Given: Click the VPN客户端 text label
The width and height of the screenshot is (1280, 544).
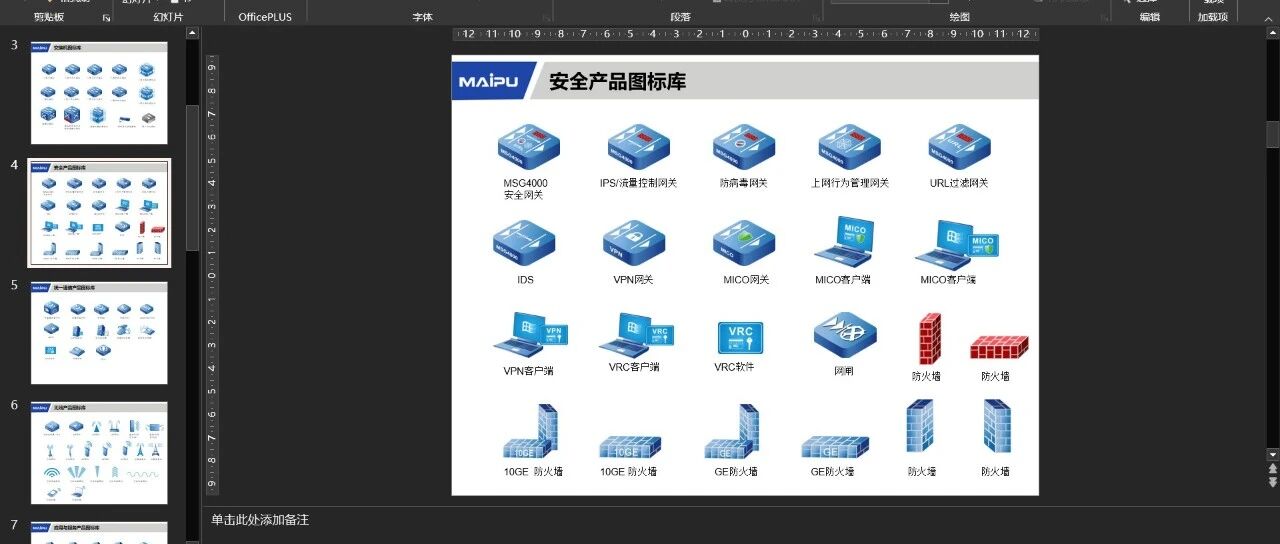Looking at the screenshot, I should pyautogui.click(x=528, y=371).
